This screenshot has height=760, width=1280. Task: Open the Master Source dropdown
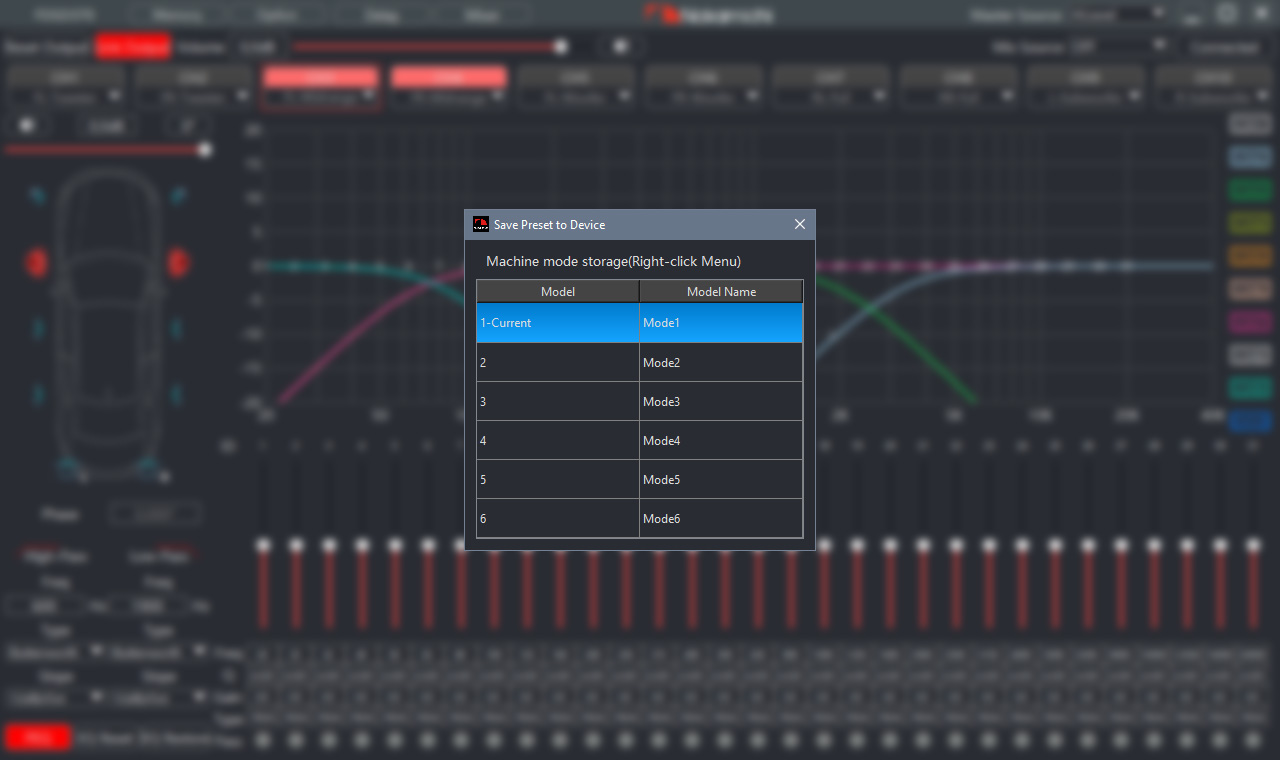point(1119,15)
